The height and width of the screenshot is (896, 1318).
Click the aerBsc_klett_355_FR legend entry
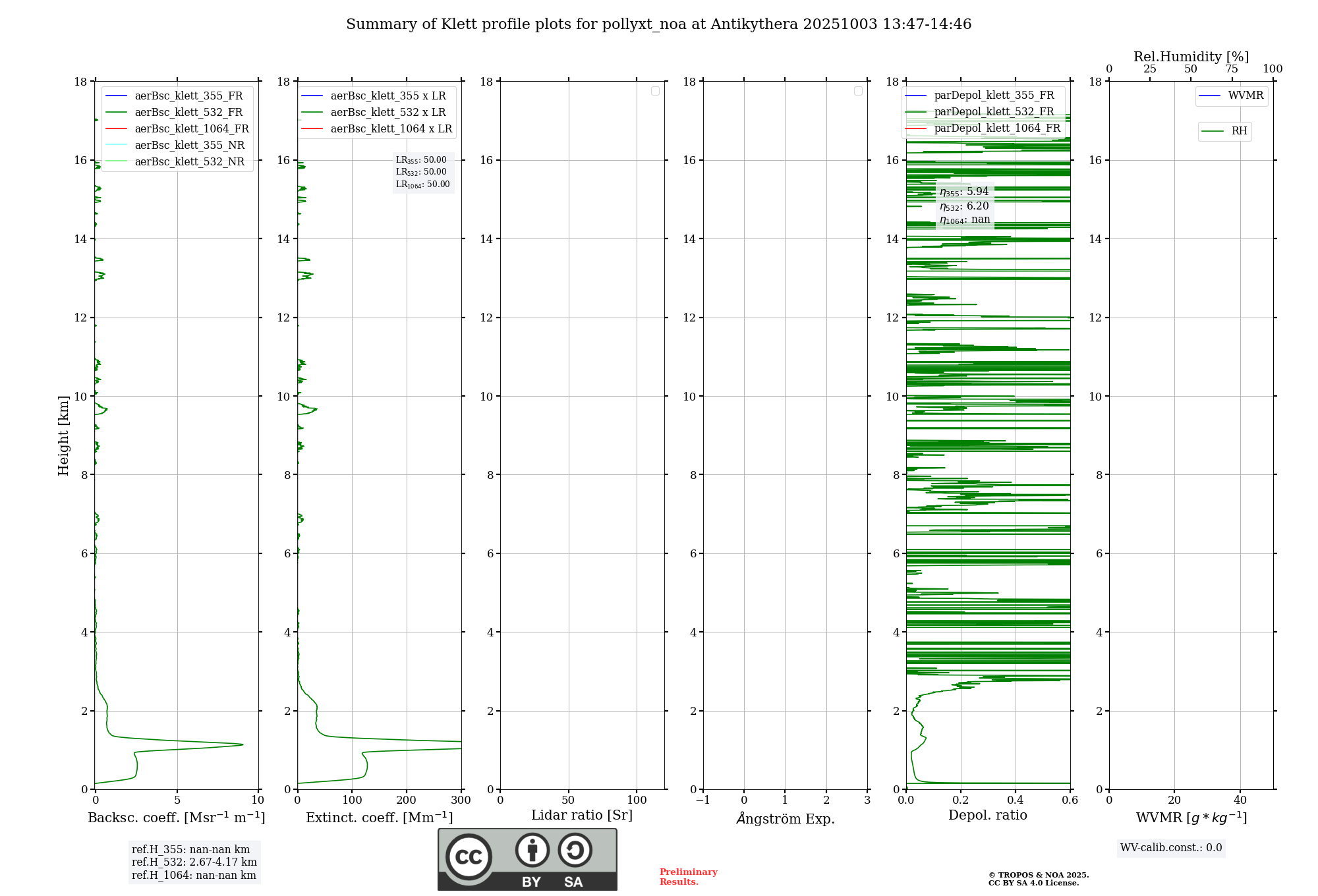point(188,96)
